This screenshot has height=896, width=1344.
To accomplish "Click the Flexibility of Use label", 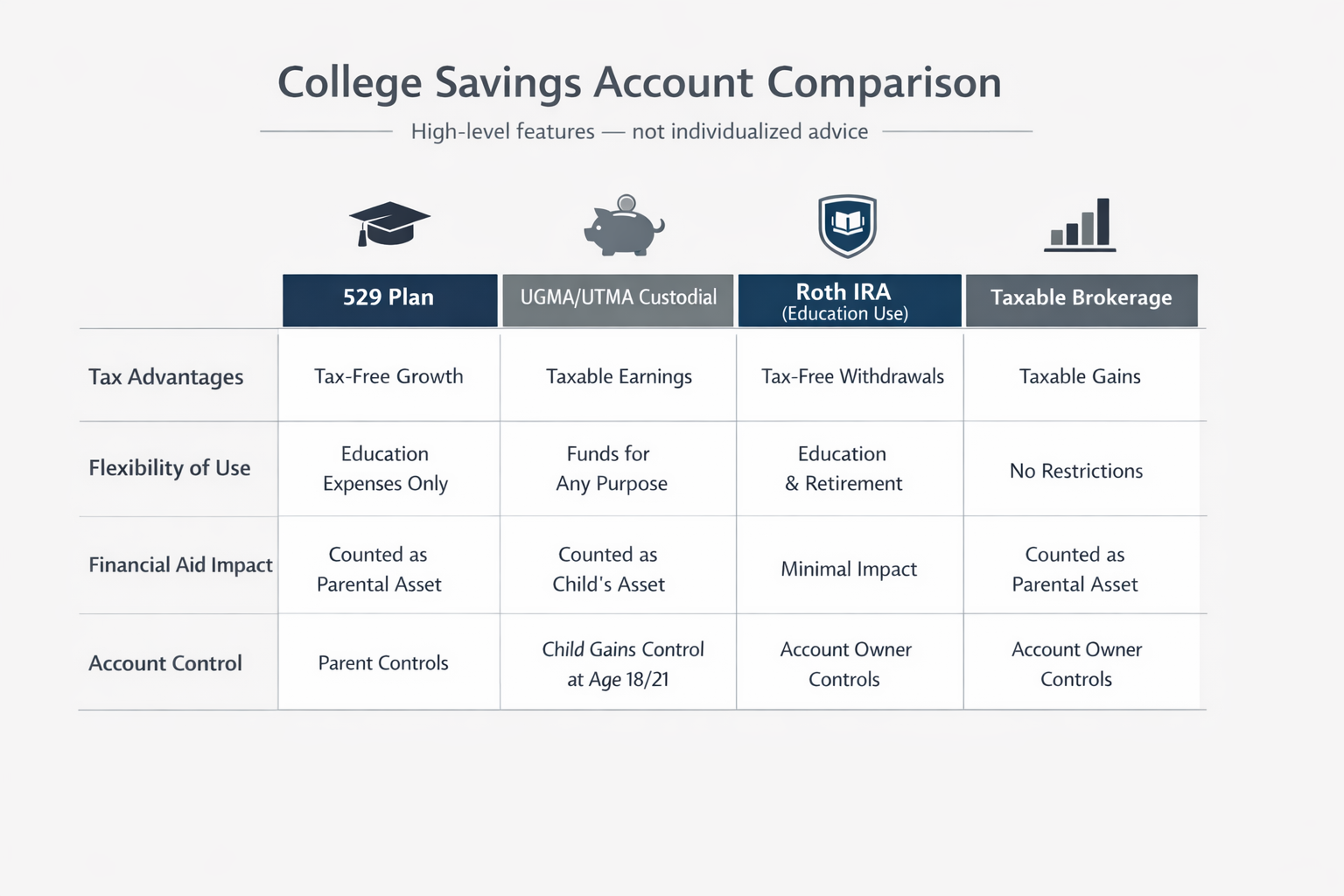I will [x=170, y=468].
